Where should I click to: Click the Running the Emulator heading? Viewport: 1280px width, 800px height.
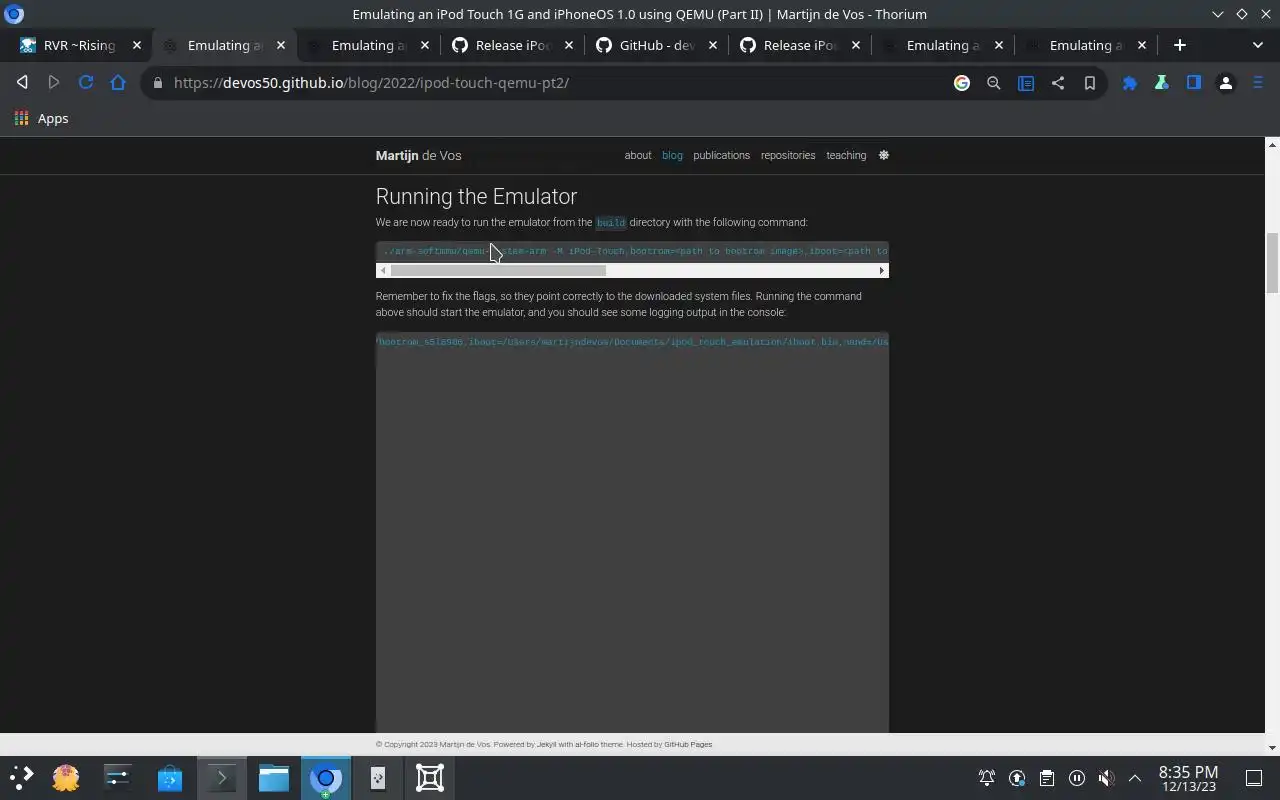coord(476,197)
